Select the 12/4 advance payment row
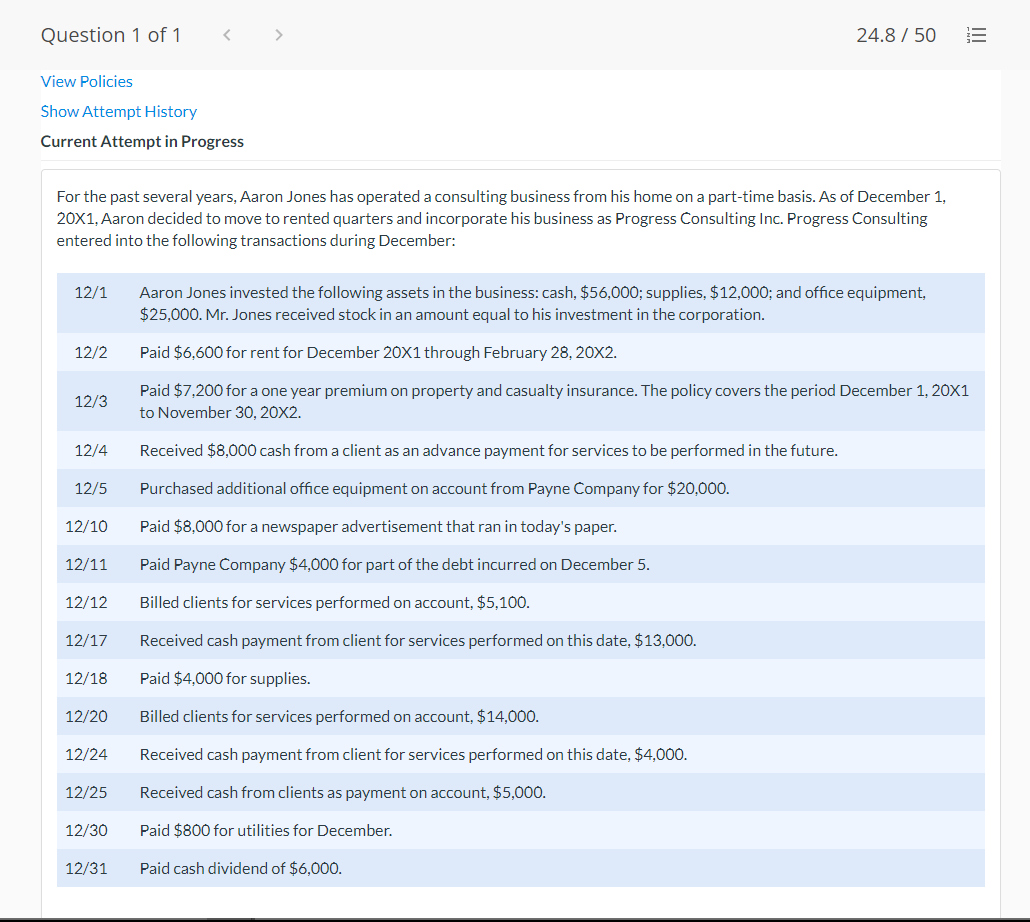The width and height of the screenshot is (1030, 922). 520,450
